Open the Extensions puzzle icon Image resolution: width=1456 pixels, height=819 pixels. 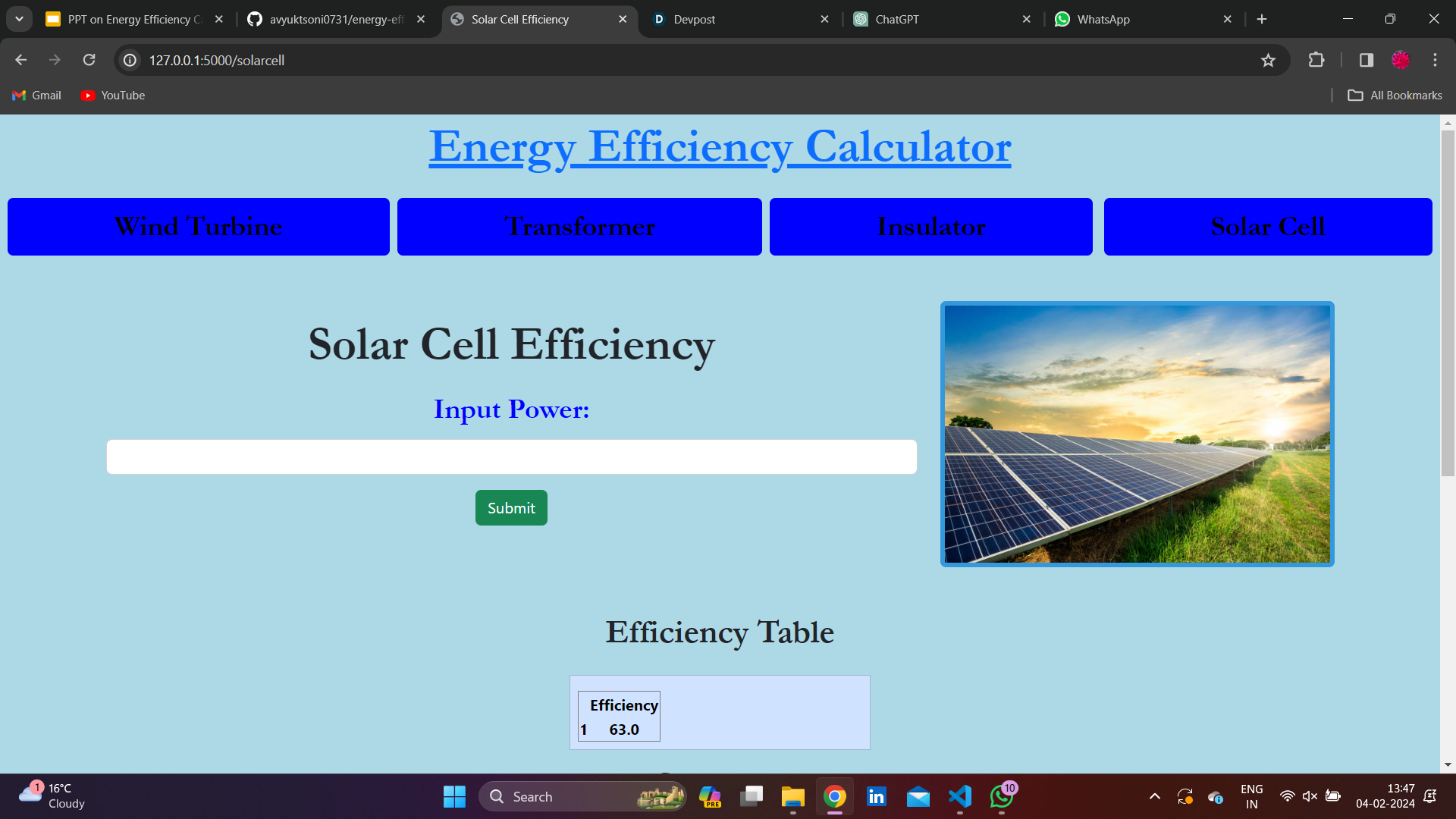coord(1316,60)
